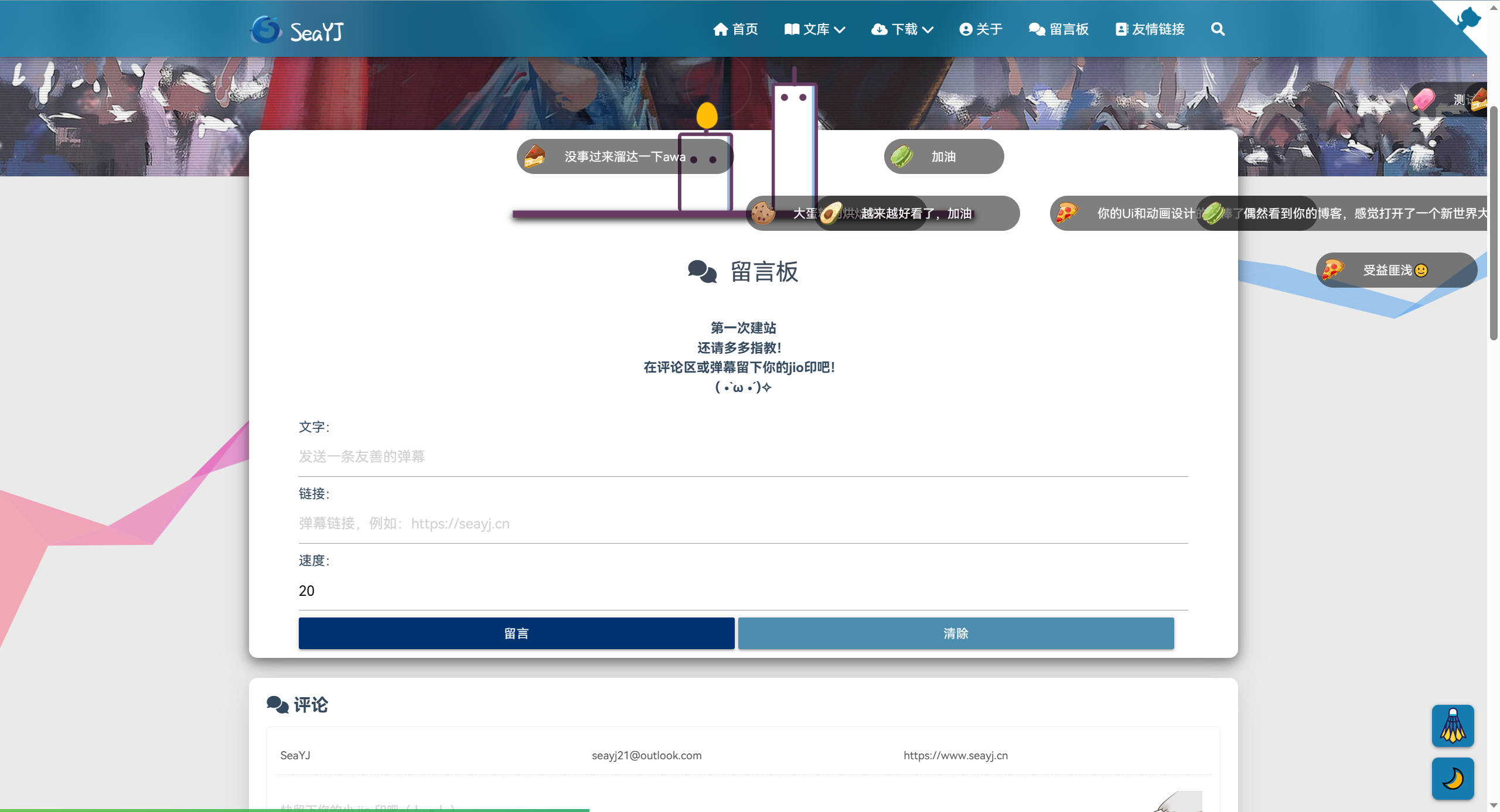Open the 友情链接 friend links page
1500x812 pixels.
pyautogui.click(x=1150, y=29)
